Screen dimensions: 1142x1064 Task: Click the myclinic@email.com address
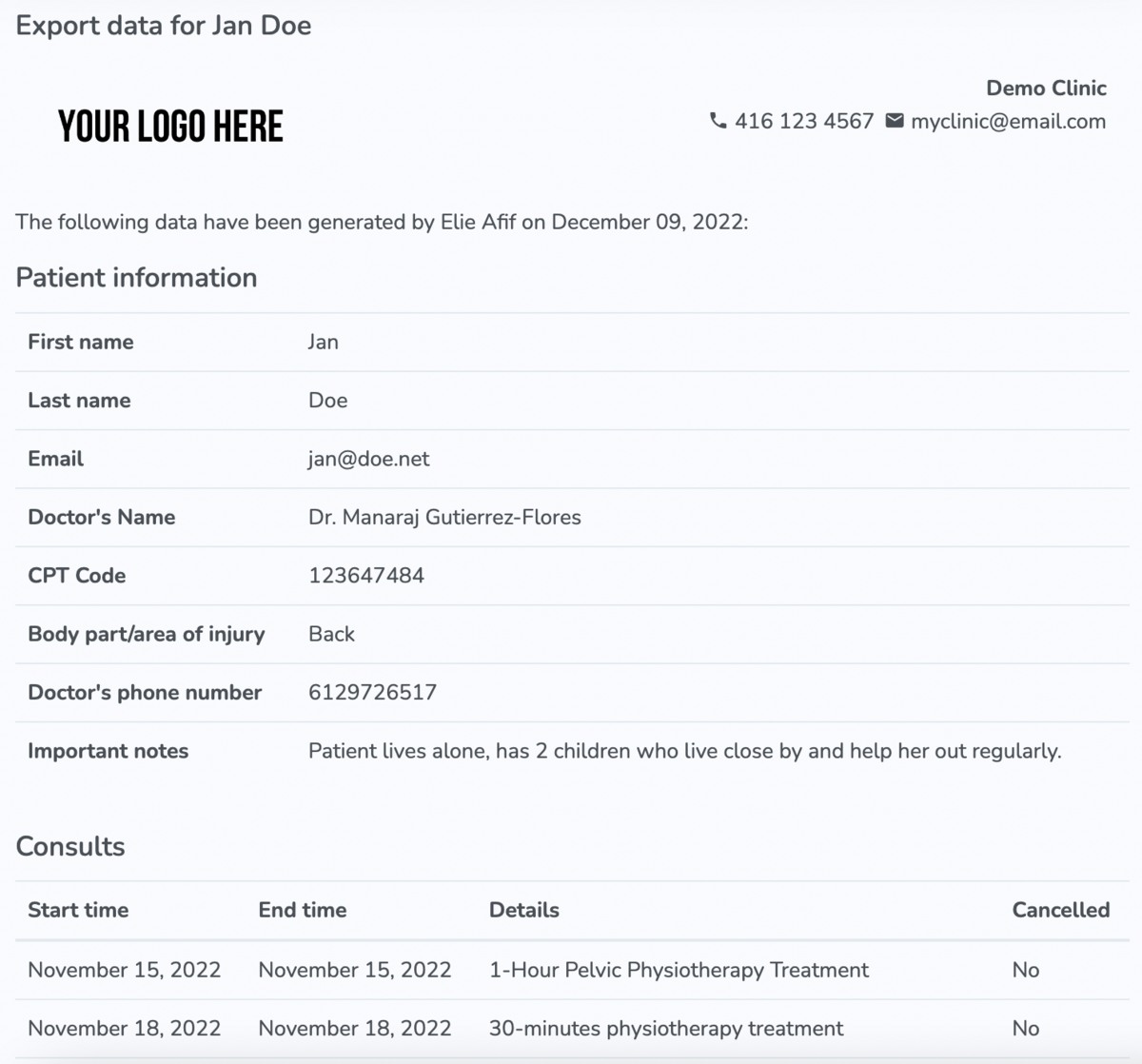click(1008, 121)
